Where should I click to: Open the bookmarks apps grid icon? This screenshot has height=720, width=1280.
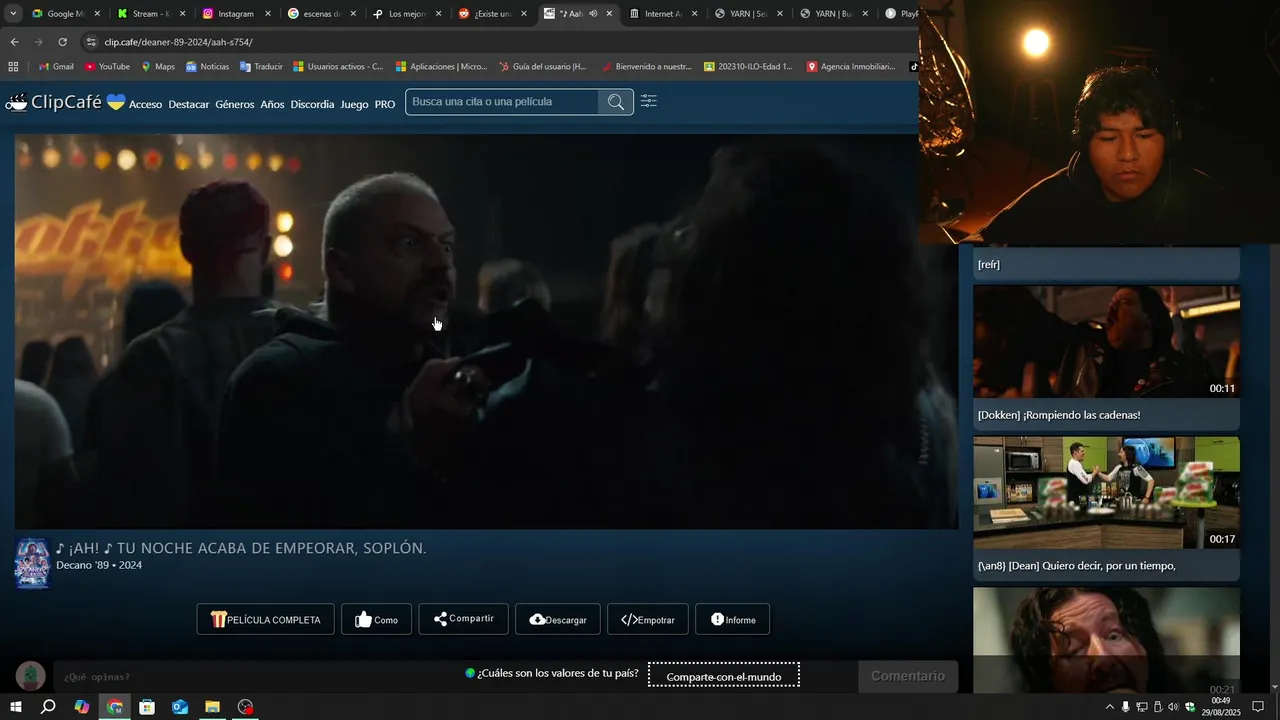[13, 67]
